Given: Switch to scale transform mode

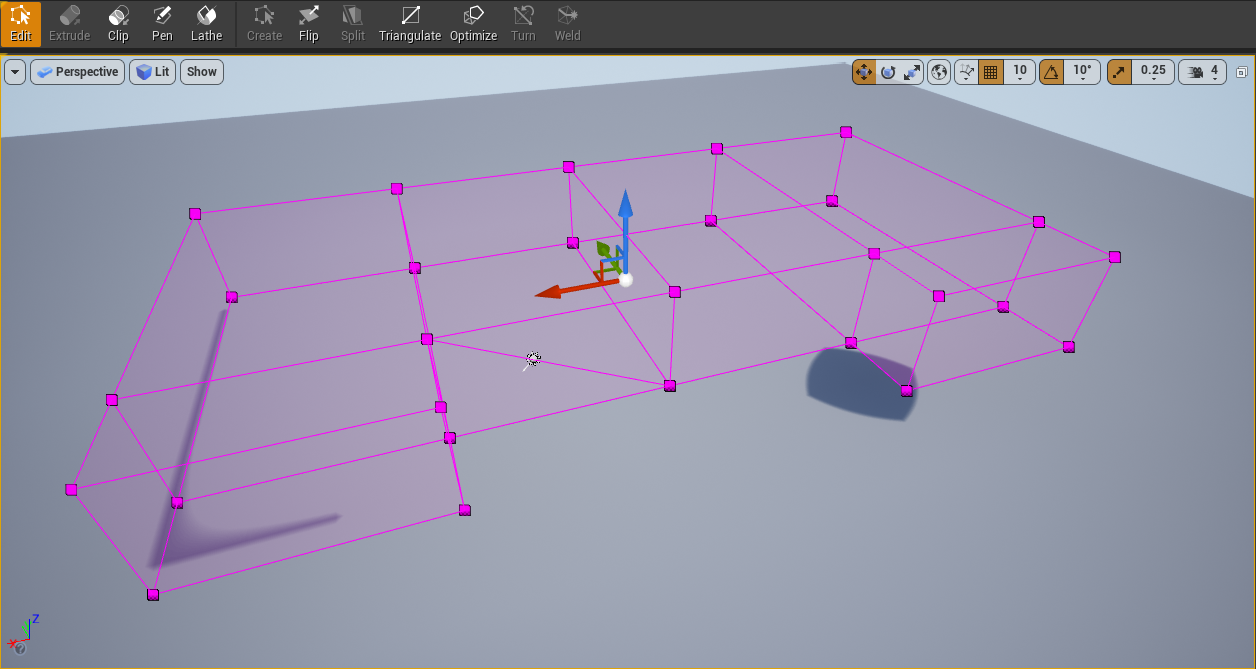Looking at the screenshot, I should click(911, 72).
